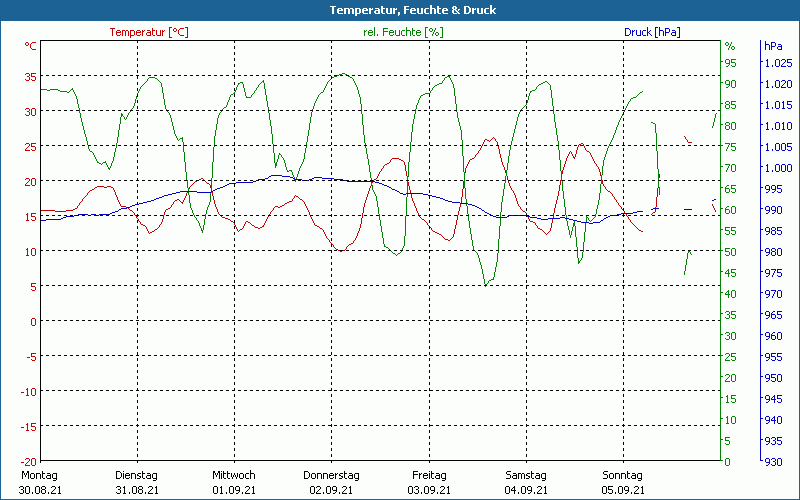
Task: Click the "Mittwoch" day label
Action: (x=234, y=475)
